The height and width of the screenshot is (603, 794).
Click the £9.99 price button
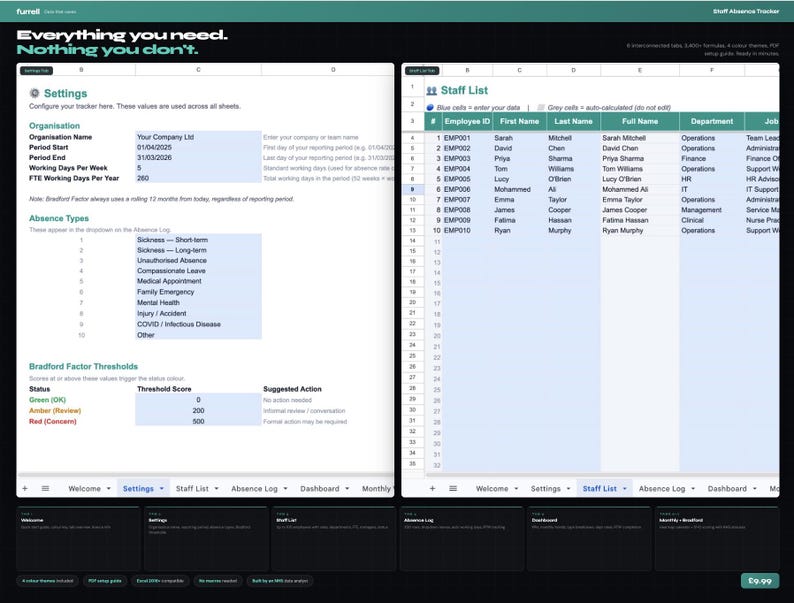point(760,581)
